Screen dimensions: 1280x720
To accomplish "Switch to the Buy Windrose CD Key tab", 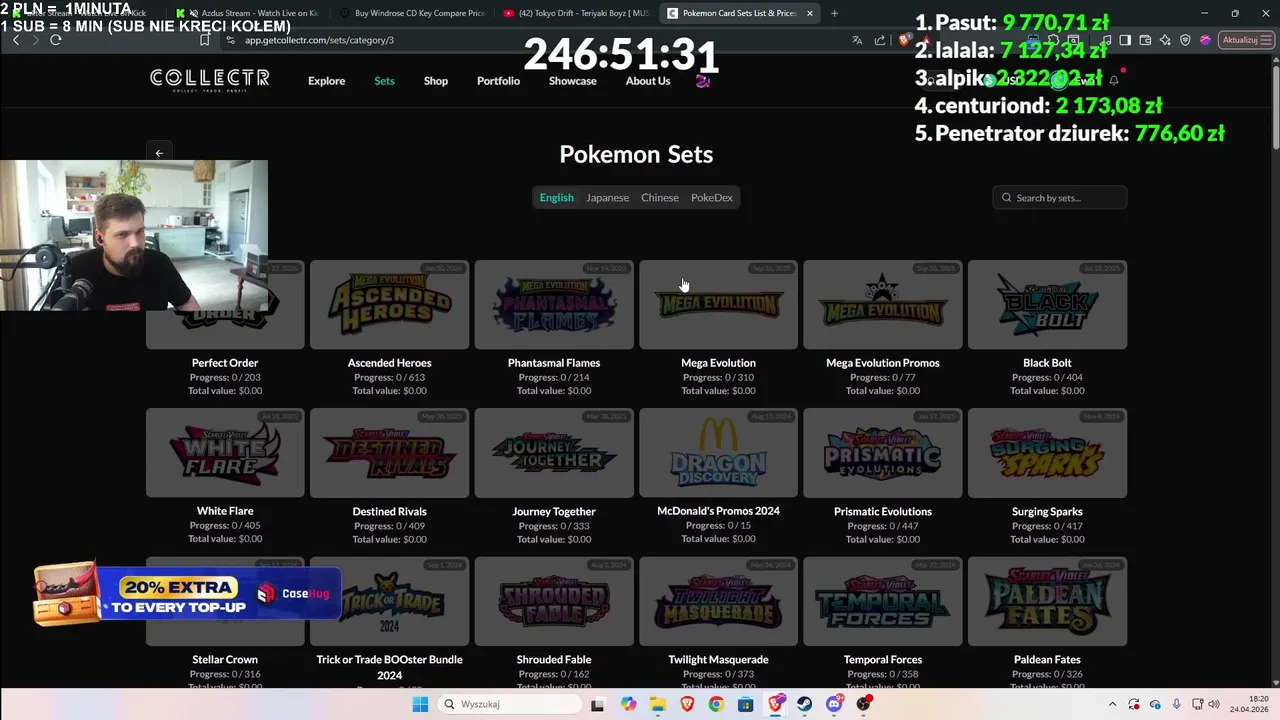I will (412, 13).
